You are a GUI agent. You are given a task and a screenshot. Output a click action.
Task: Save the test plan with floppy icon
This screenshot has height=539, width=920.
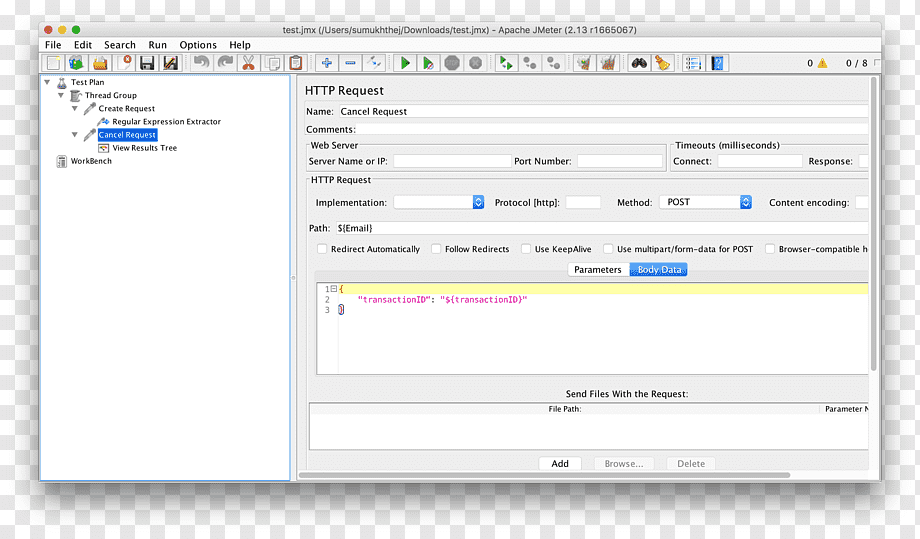coord(147,63)
